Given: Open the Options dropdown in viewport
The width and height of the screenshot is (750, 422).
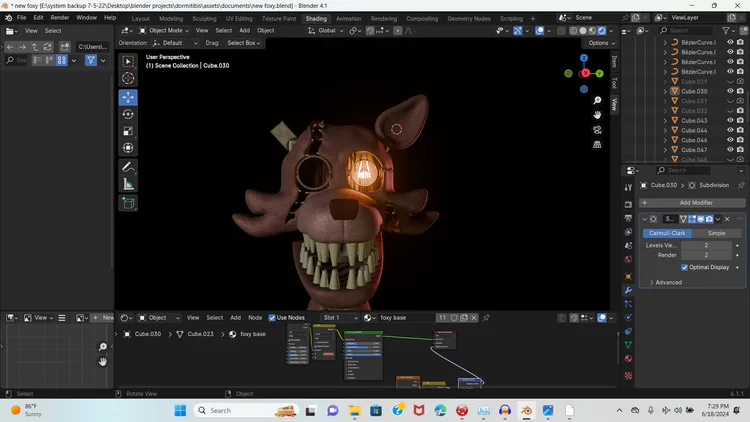Looking at the screenshot, I should [x=601, y=43].
